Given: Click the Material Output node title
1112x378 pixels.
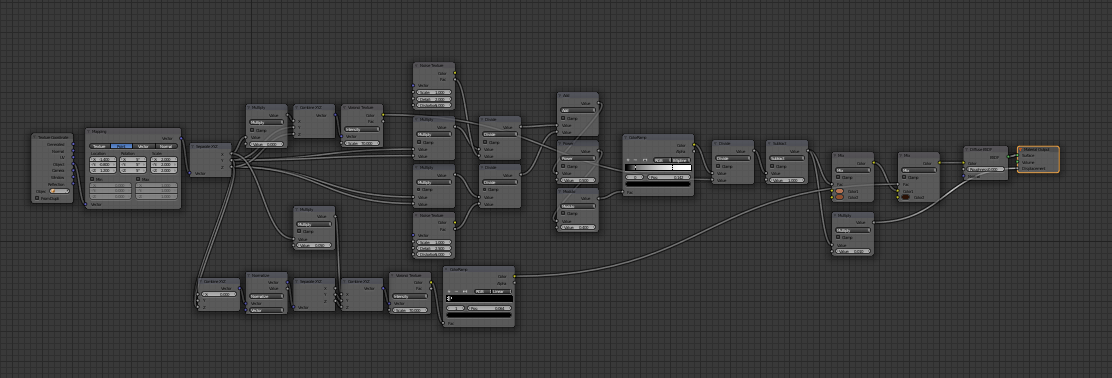Looking at the screenshot, I should (x=1036, y=150).
